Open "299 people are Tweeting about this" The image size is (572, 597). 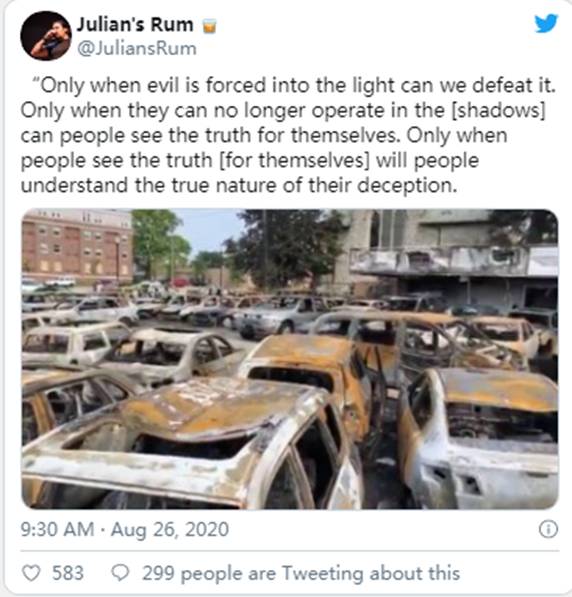(301, 573)
